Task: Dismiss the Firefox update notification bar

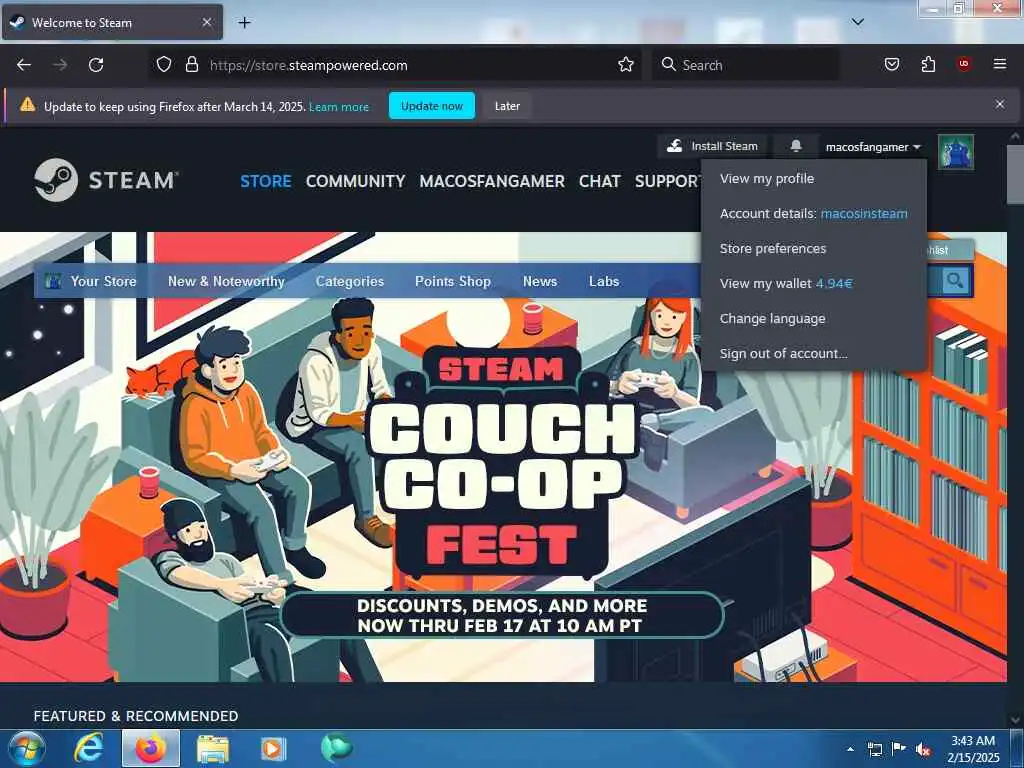Action: (999, 104)
